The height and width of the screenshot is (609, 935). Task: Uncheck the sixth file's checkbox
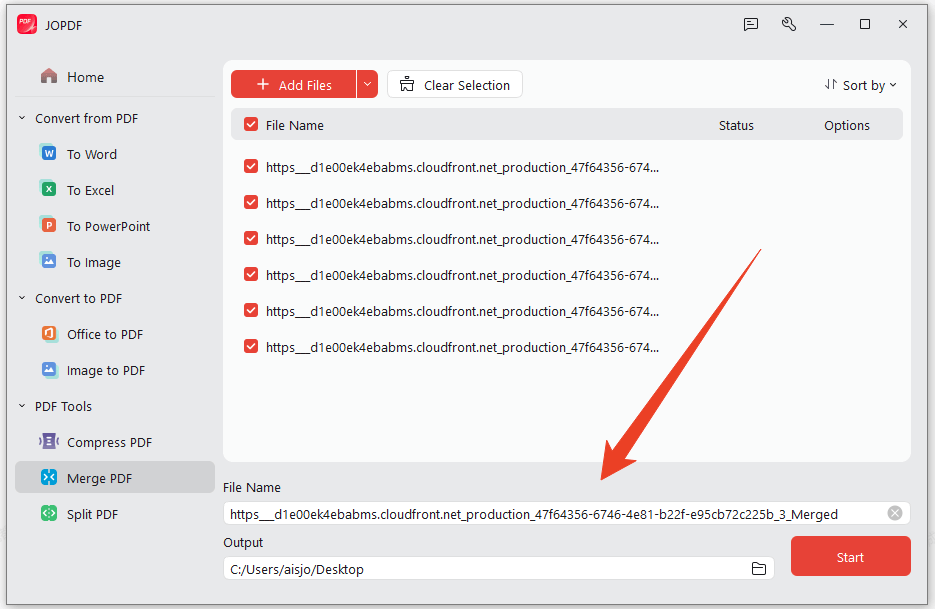pyautogui.click(x=251, y=347)
